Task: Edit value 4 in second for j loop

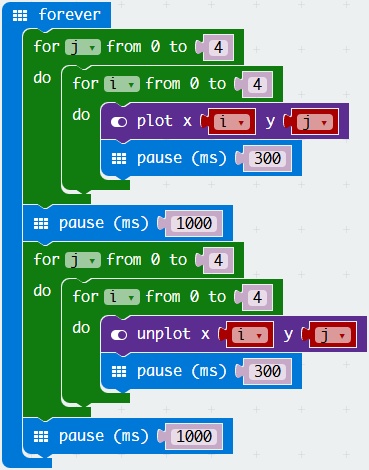Action: pyautogui.click(x=218, y=260)
